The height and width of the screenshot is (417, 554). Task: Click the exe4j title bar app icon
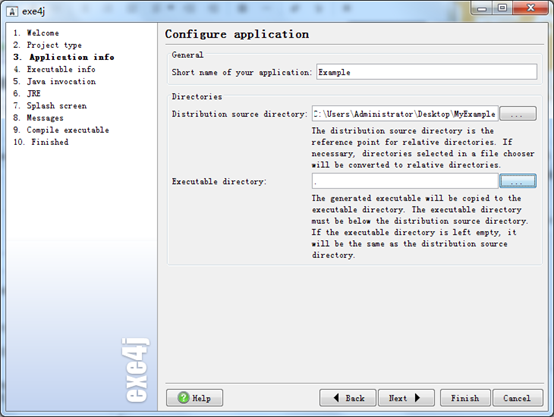[x=12, y=11]
